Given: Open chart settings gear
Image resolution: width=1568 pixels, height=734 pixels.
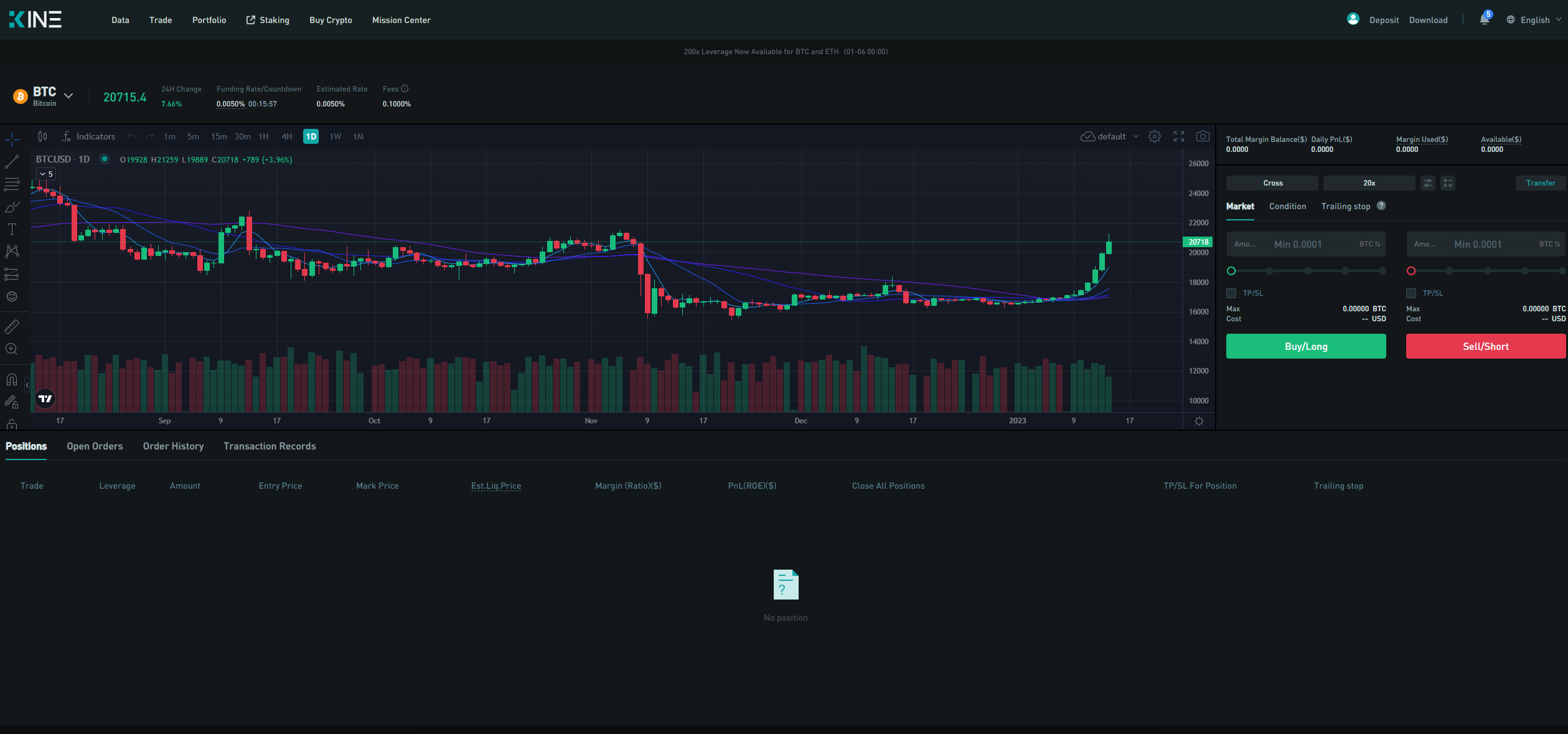Looking at the screenshot, I should (x=1155, y=136).
